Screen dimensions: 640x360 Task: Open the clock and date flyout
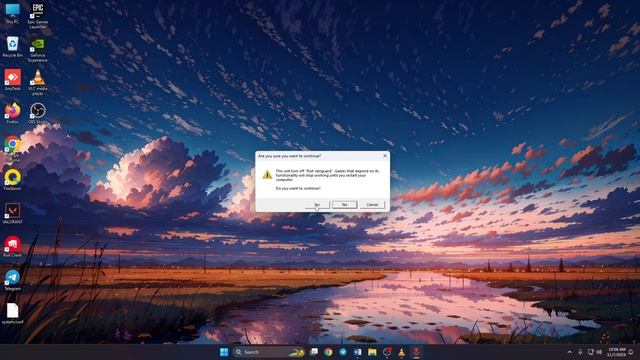click(x=616, y=352)
